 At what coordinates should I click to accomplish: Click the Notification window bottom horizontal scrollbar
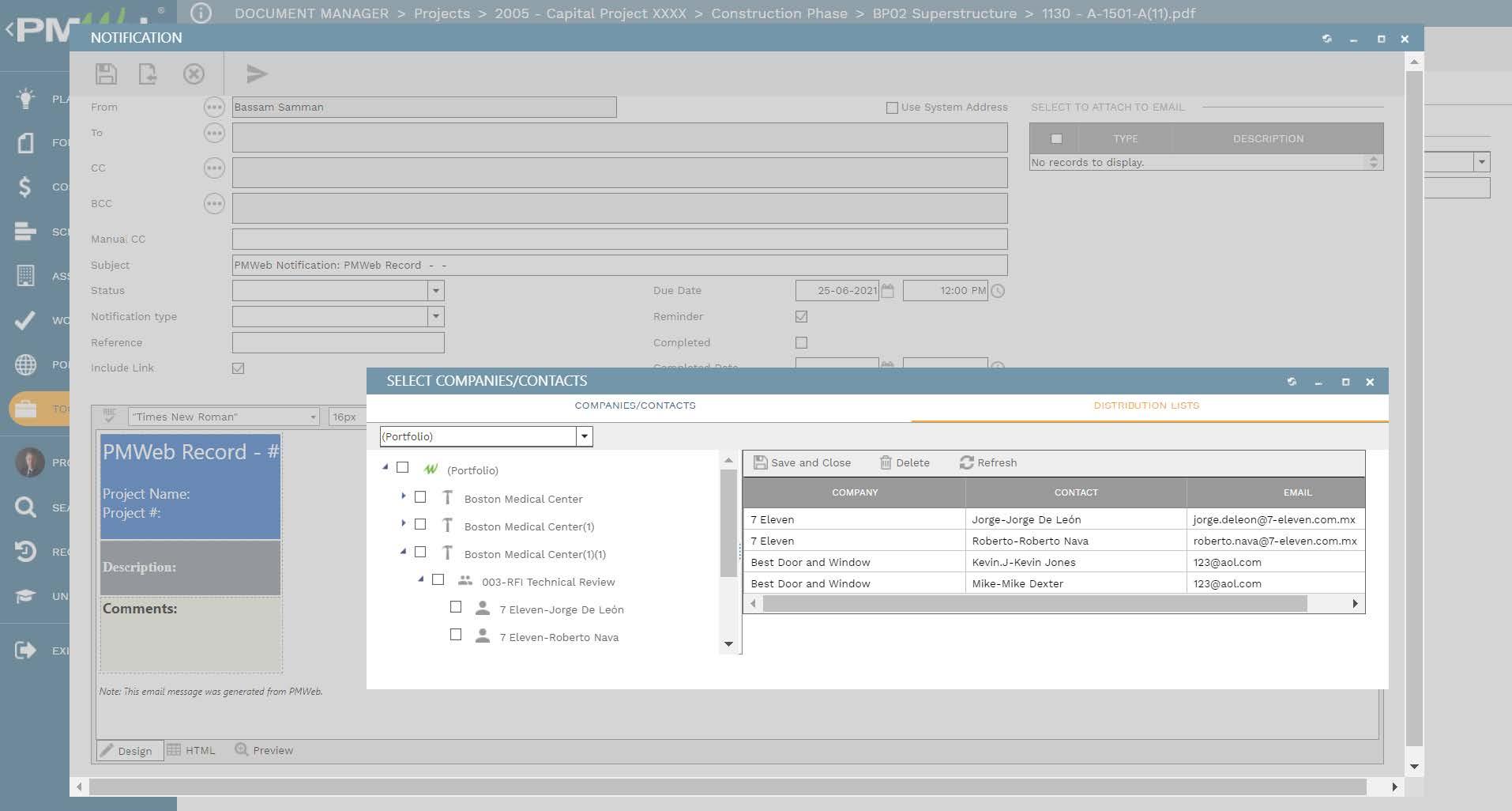point(728,787)
